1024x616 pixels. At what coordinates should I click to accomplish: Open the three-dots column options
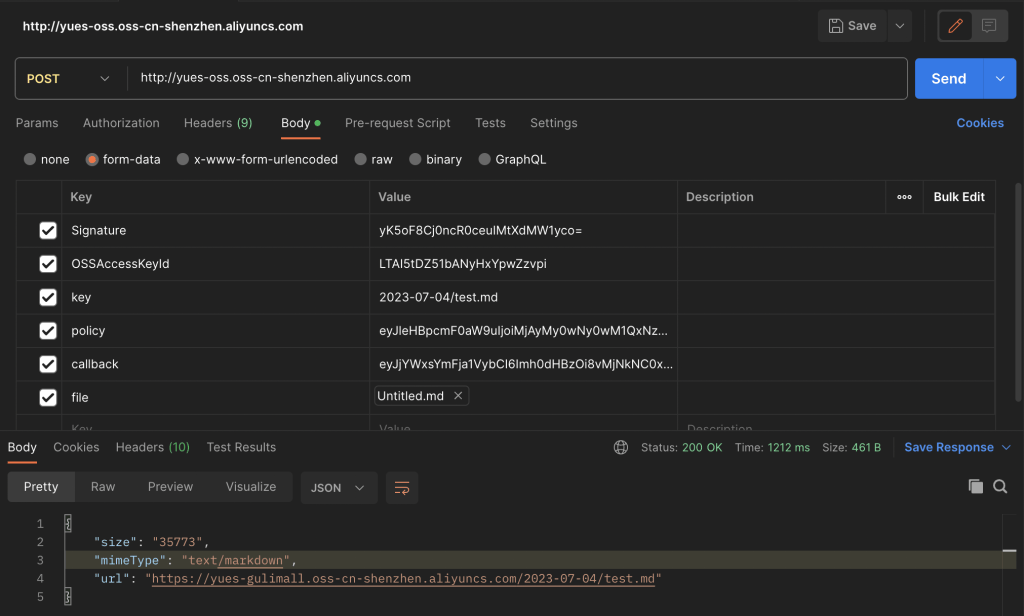click(904, 197)
